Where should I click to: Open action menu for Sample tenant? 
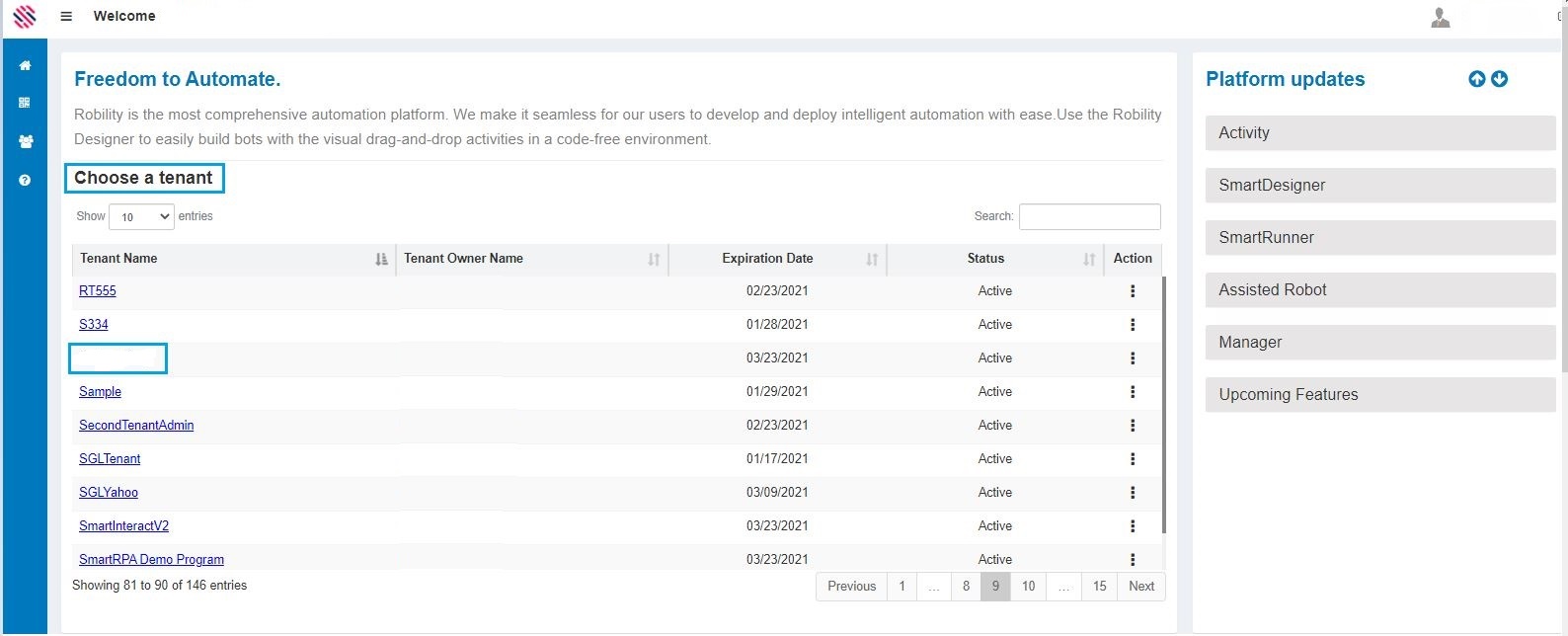[1132, 392]
